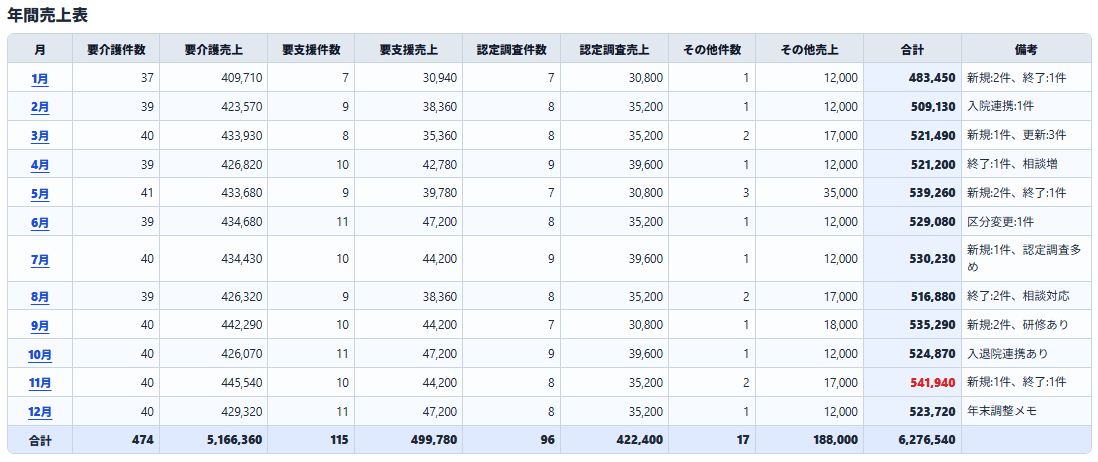Select the 188,000 other sales total

click(809, 440)
